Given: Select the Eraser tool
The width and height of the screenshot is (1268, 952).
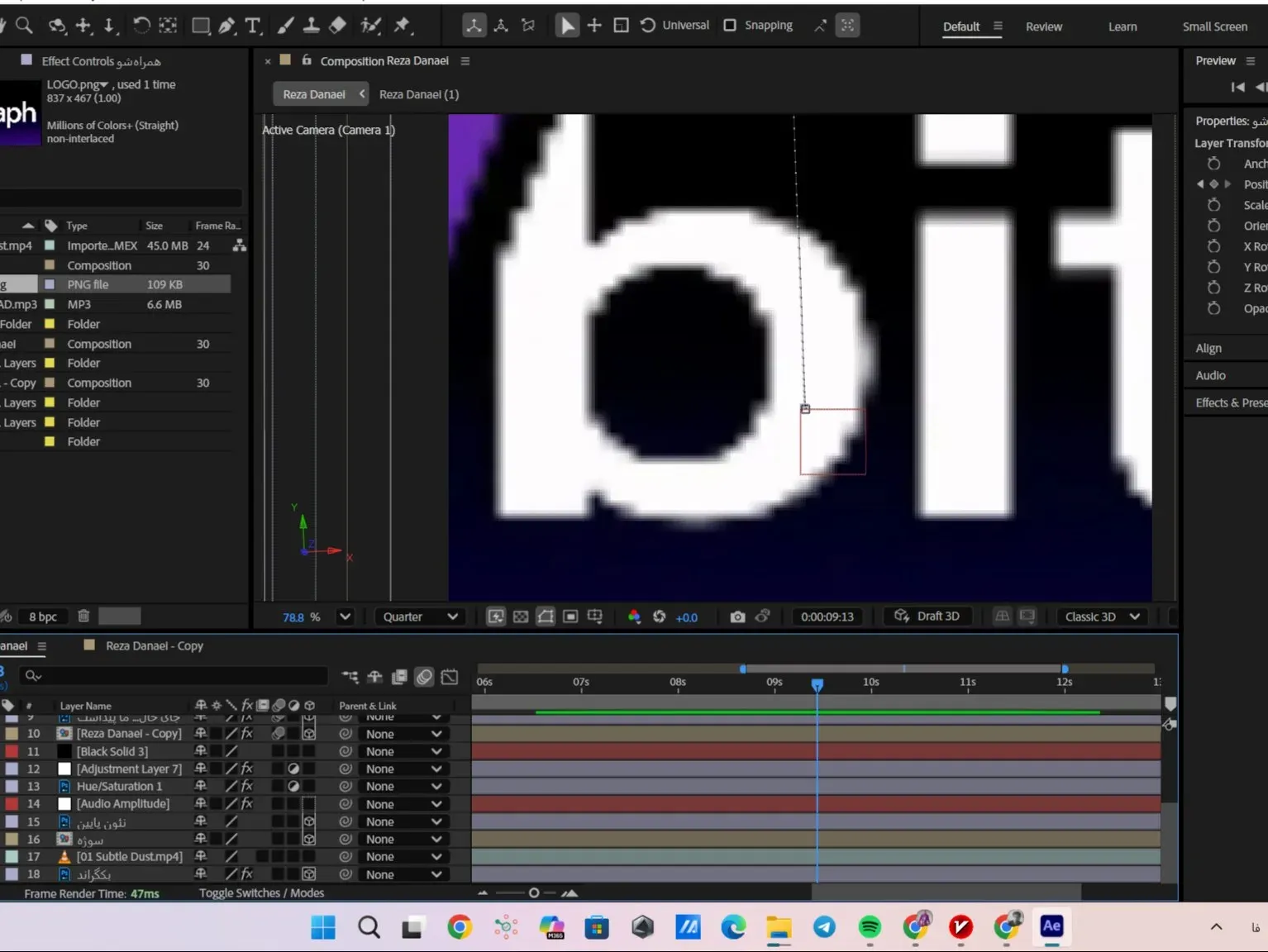Looking at the screenshot, I should (x=337, y=26).
